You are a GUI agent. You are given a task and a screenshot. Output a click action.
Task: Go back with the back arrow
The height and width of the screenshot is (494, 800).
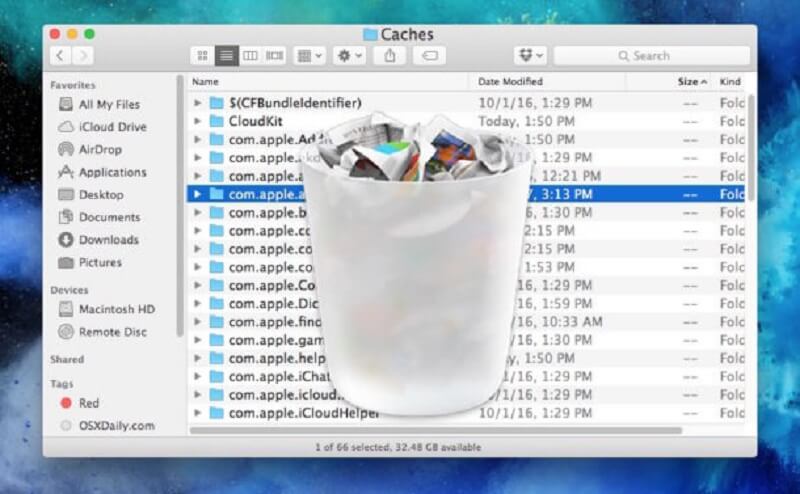point(60,56)
